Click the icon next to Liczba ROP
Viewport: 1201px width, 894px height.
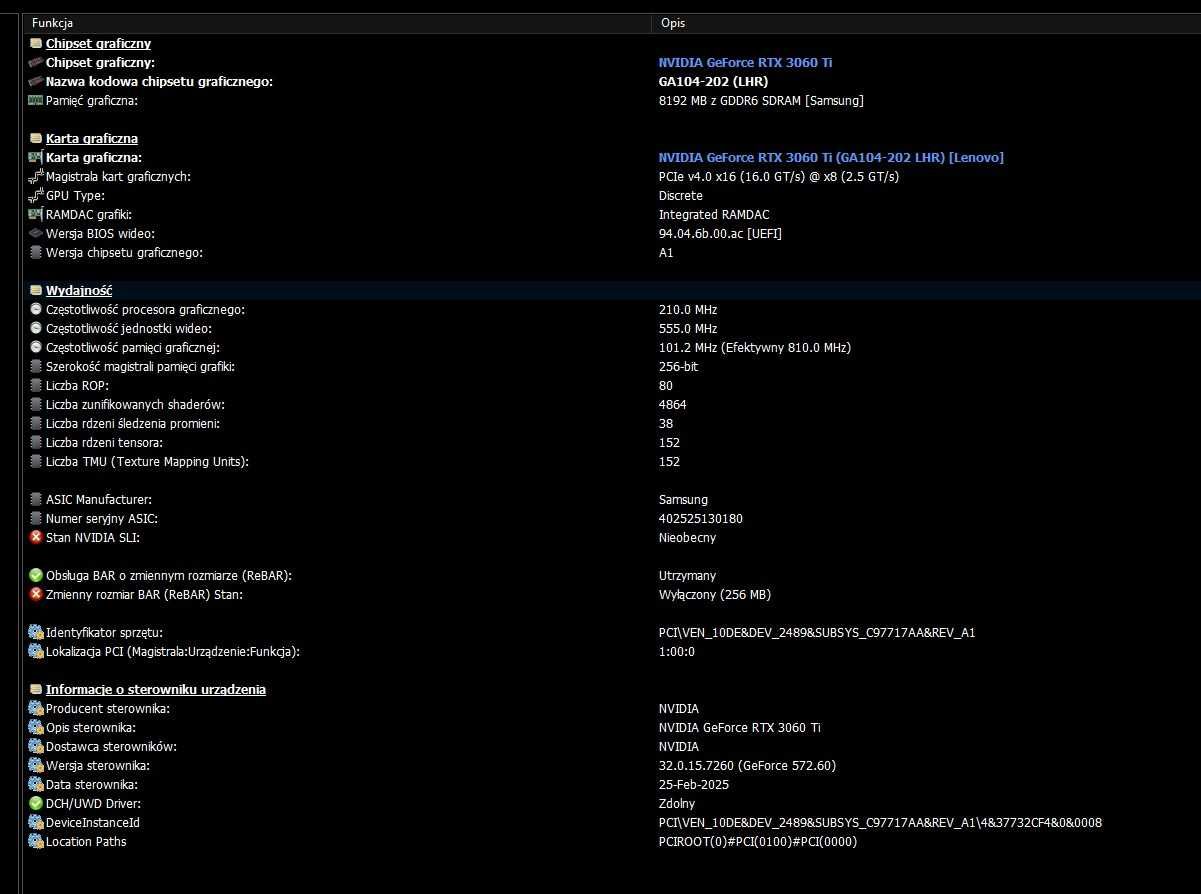coord(36,385)
